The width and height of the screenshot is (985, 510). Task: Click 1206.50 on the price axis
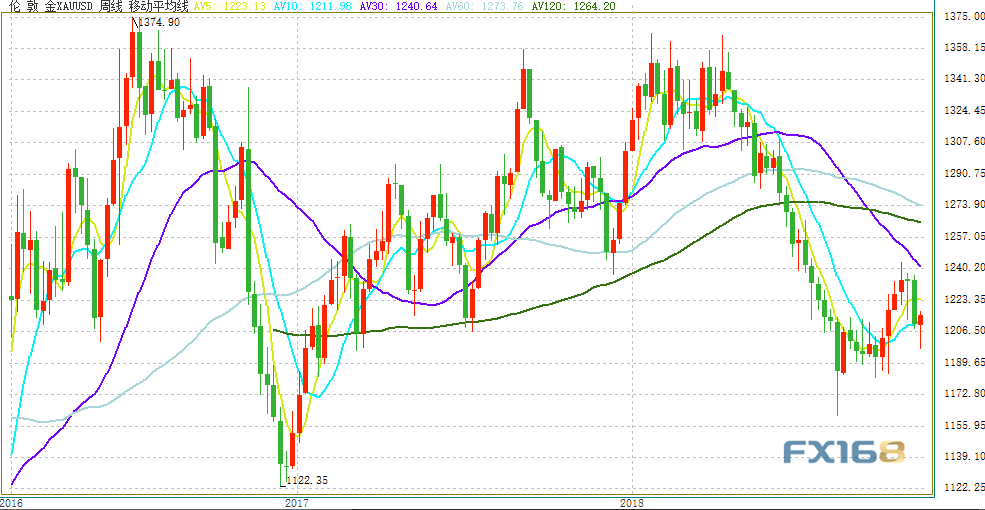pos(960,330)
